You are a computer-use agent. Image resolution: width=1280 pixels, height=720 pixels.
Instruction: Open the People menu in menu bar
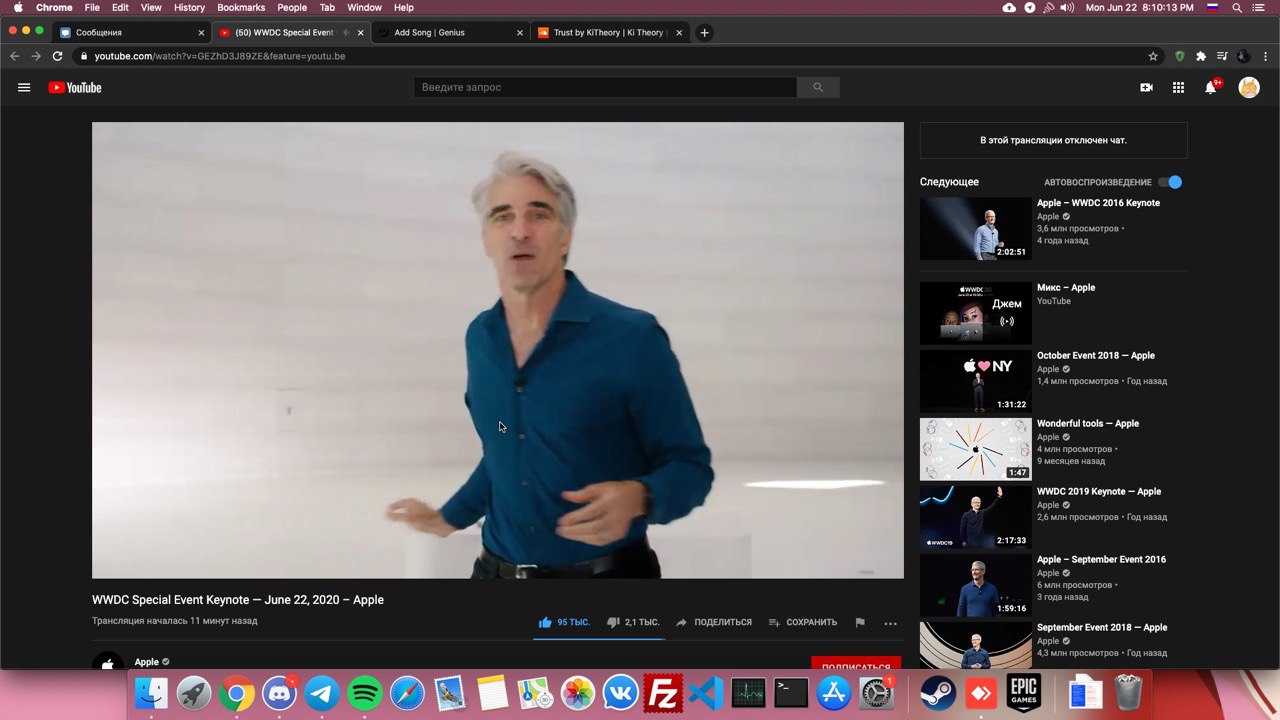click(x=292, y=7)
